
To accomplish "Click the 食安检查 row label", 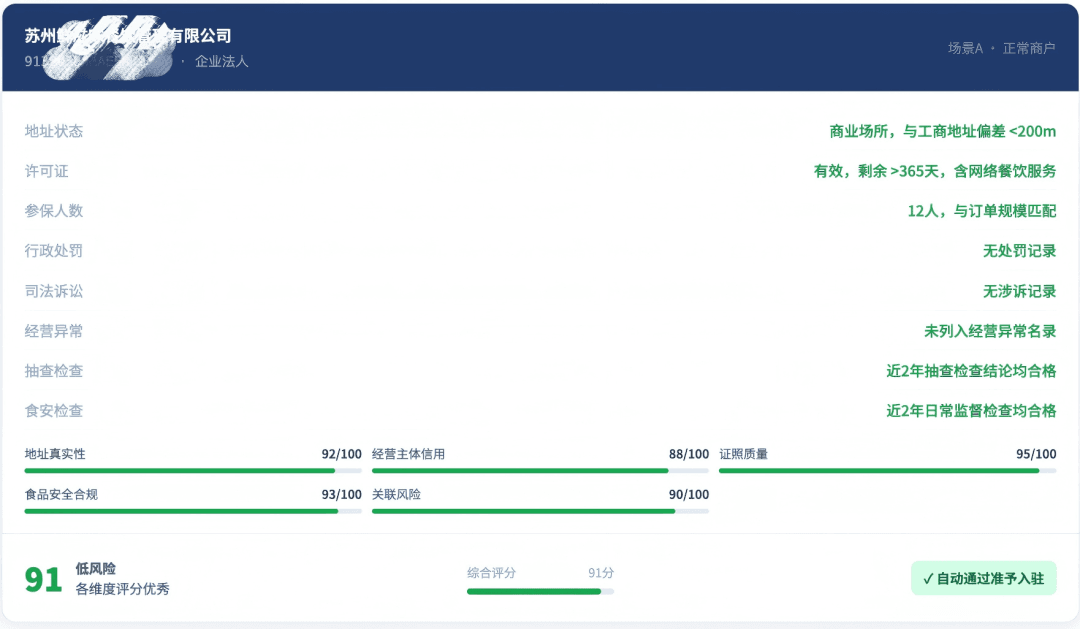I will point(54,411).
